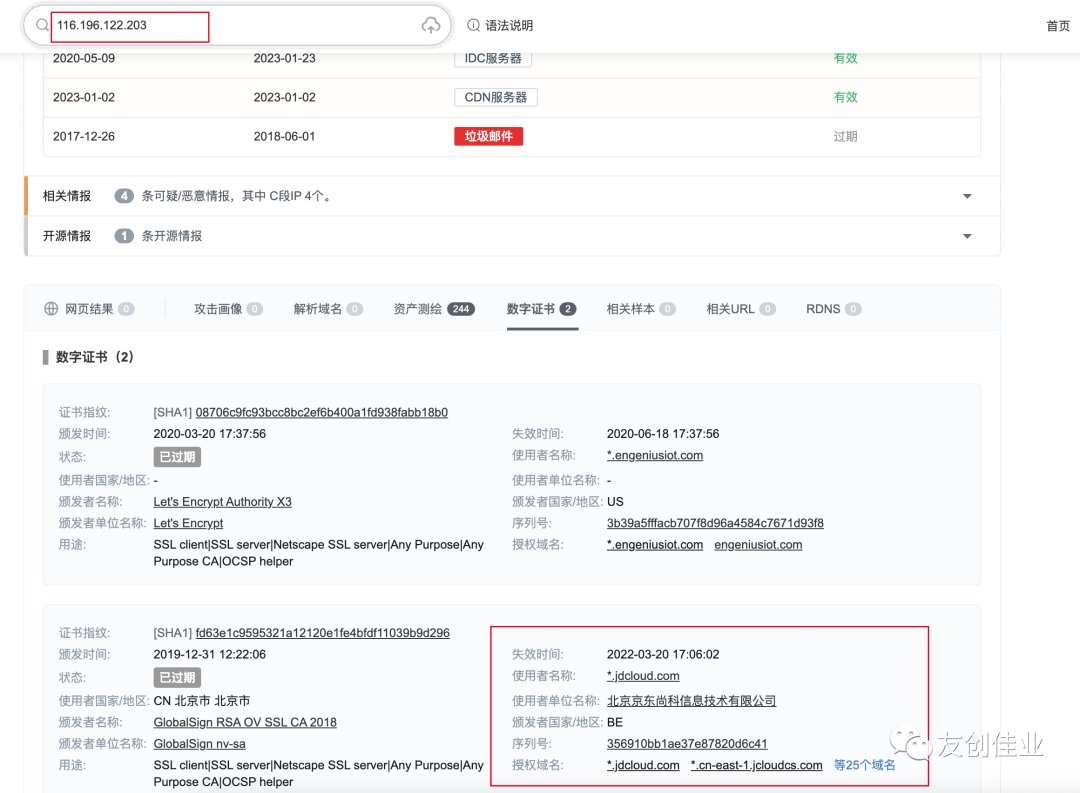Screen dimensions: 1080x793
Task: Click 颁发者国家/地区 value BE
Action: 614,722
